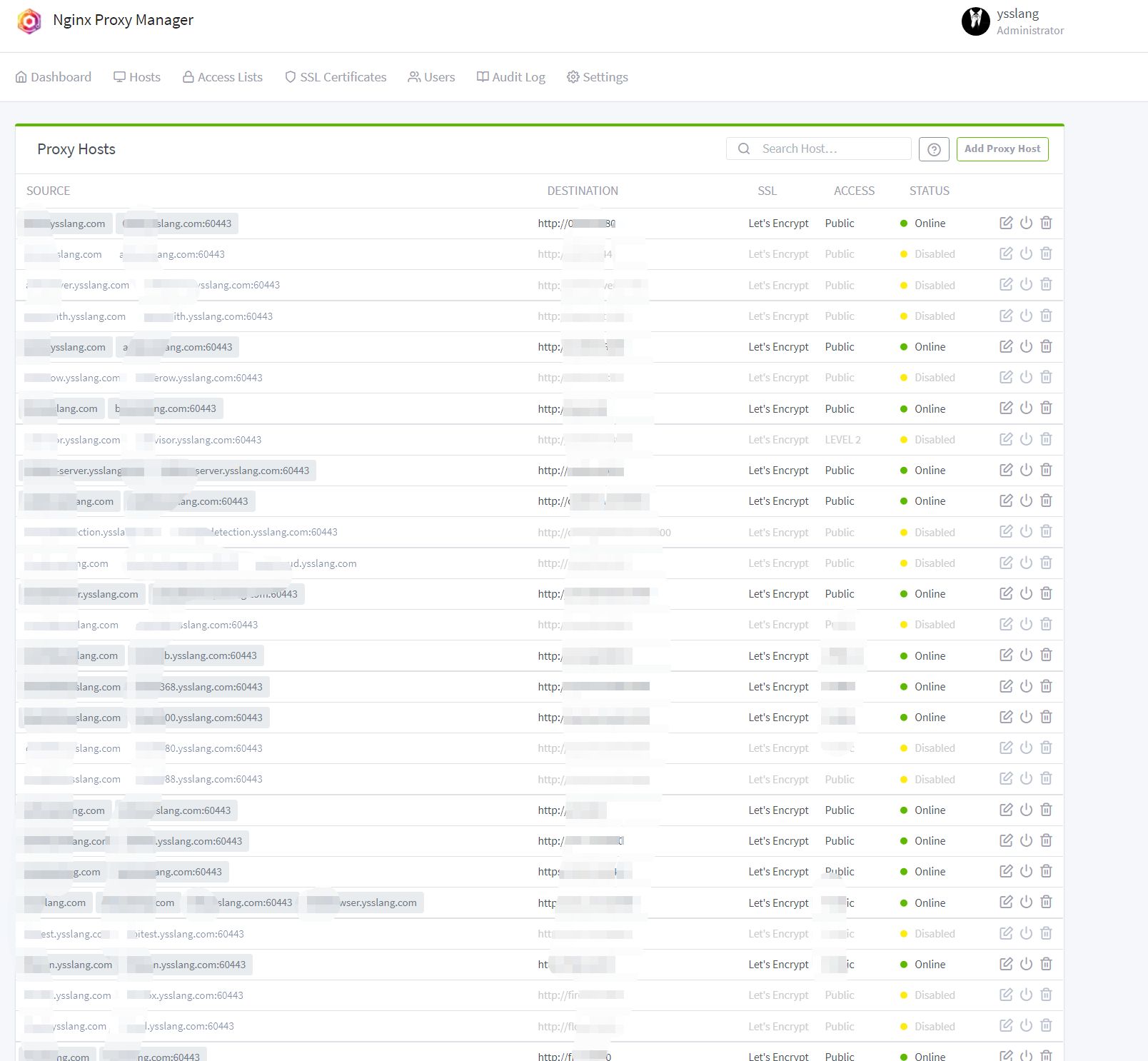
Task: Enable the 80.ysslang.com:60443 host via power icon
Action: coord(1026,748)
